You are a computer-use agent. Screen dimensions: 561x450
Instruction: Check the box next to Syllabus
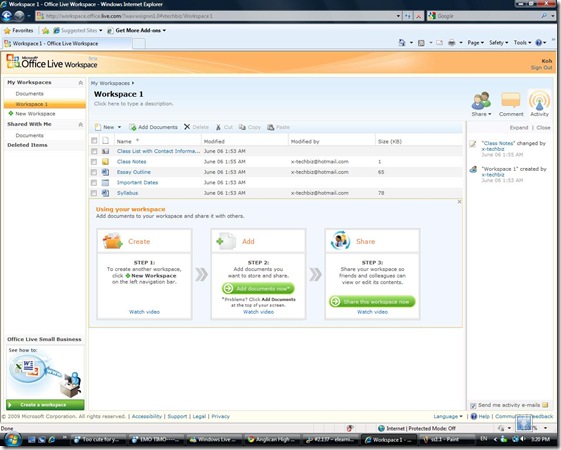click(x=94, y=193)
